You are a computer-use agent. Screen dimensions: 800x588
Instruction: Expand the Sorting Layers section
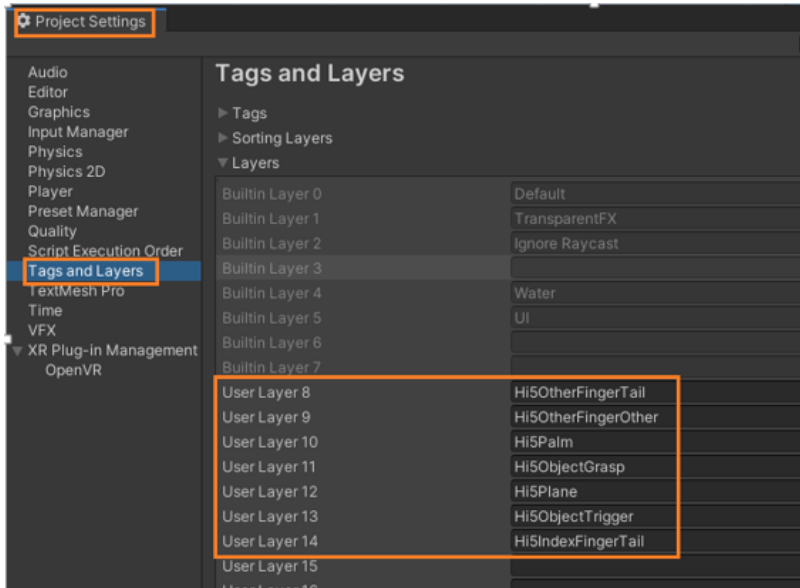click(x=223, y=138)
